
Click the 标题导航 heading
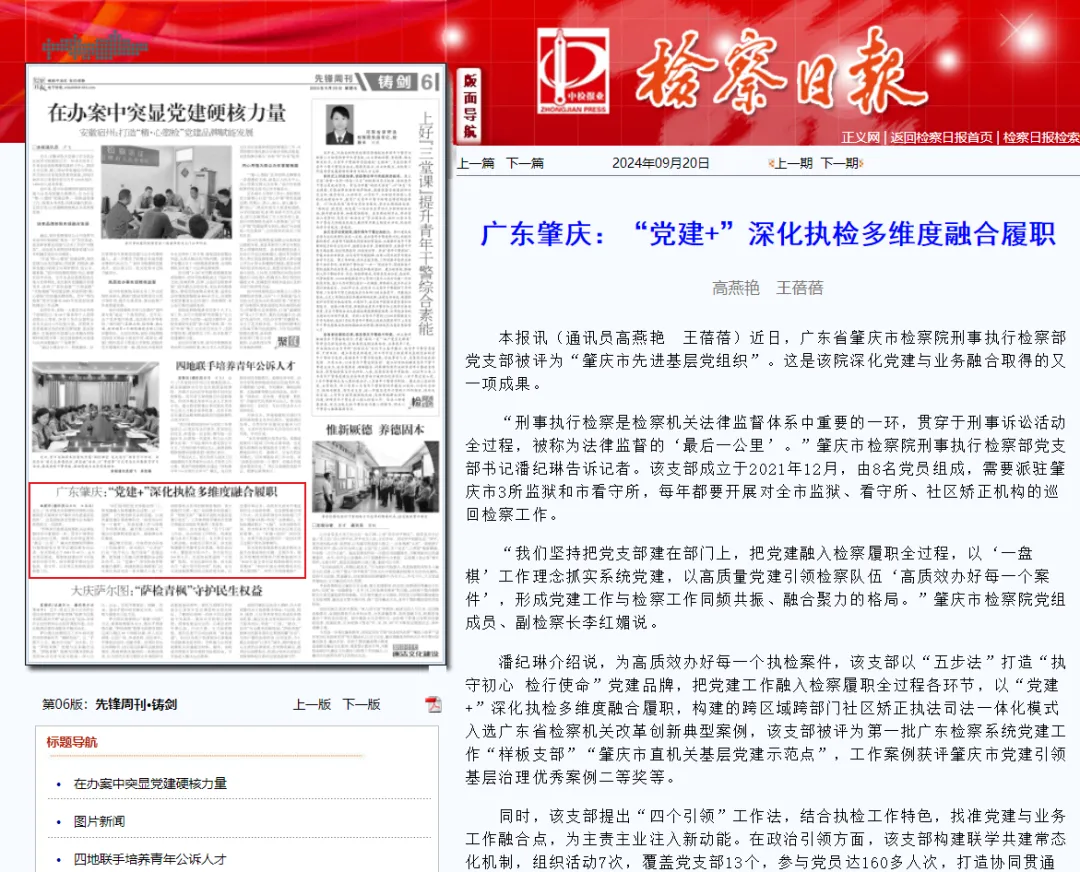coord(72,742)
